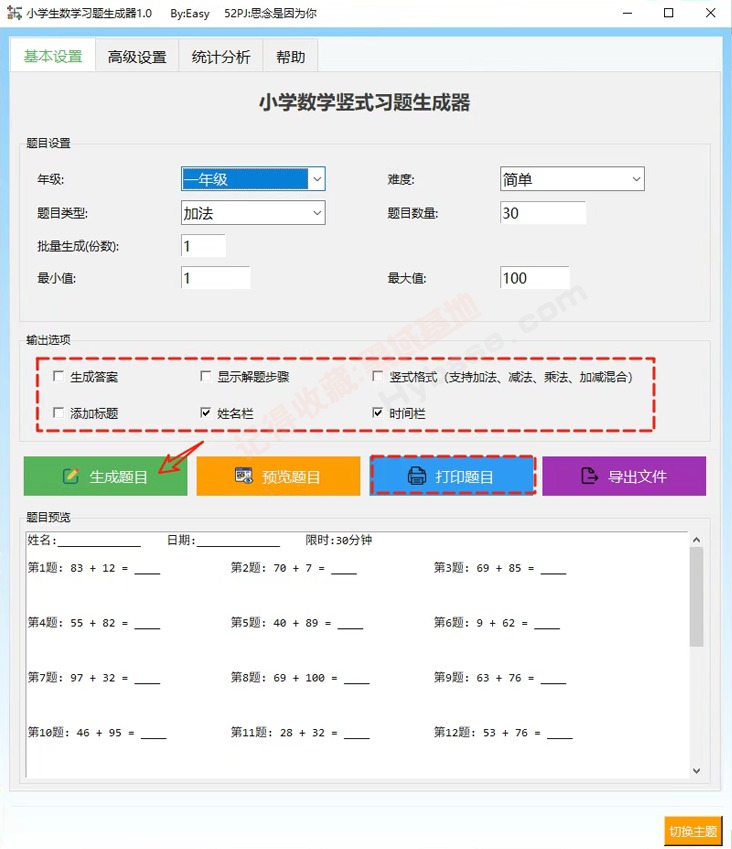Switch to the 帮助 tab
This screenshot has height=849, width=732.
pos(290,56)
